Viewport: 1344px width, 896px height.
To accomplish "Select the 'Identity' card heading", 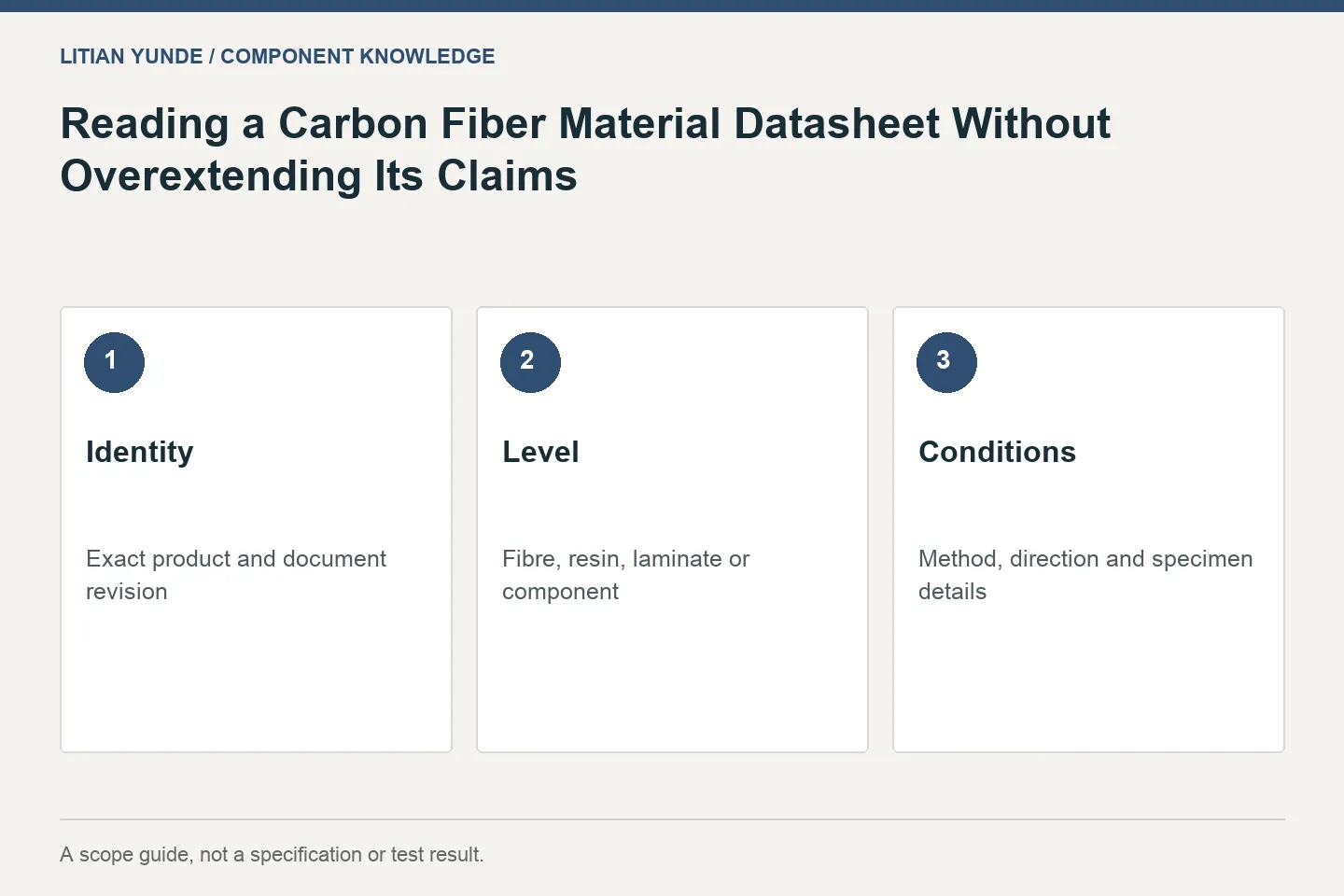I will [140, 452].
